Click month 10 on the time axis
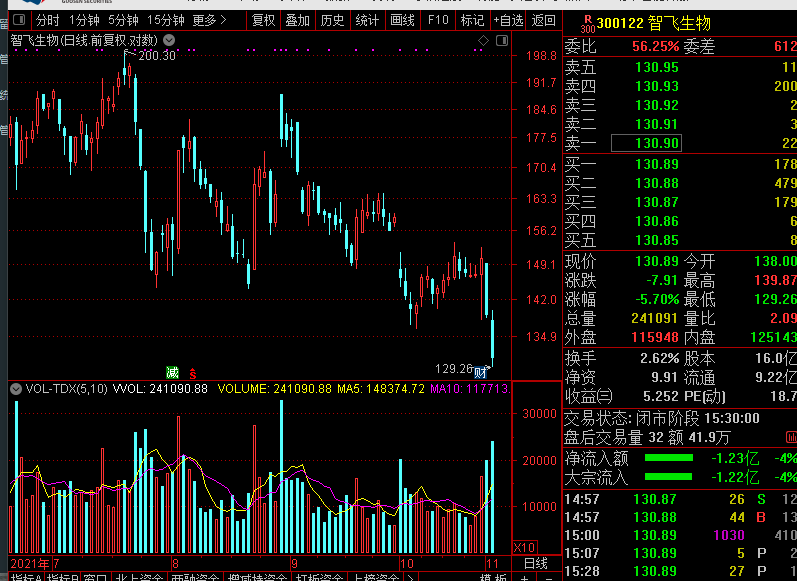This screenshot has height=581, width=797. coord(407,564)
